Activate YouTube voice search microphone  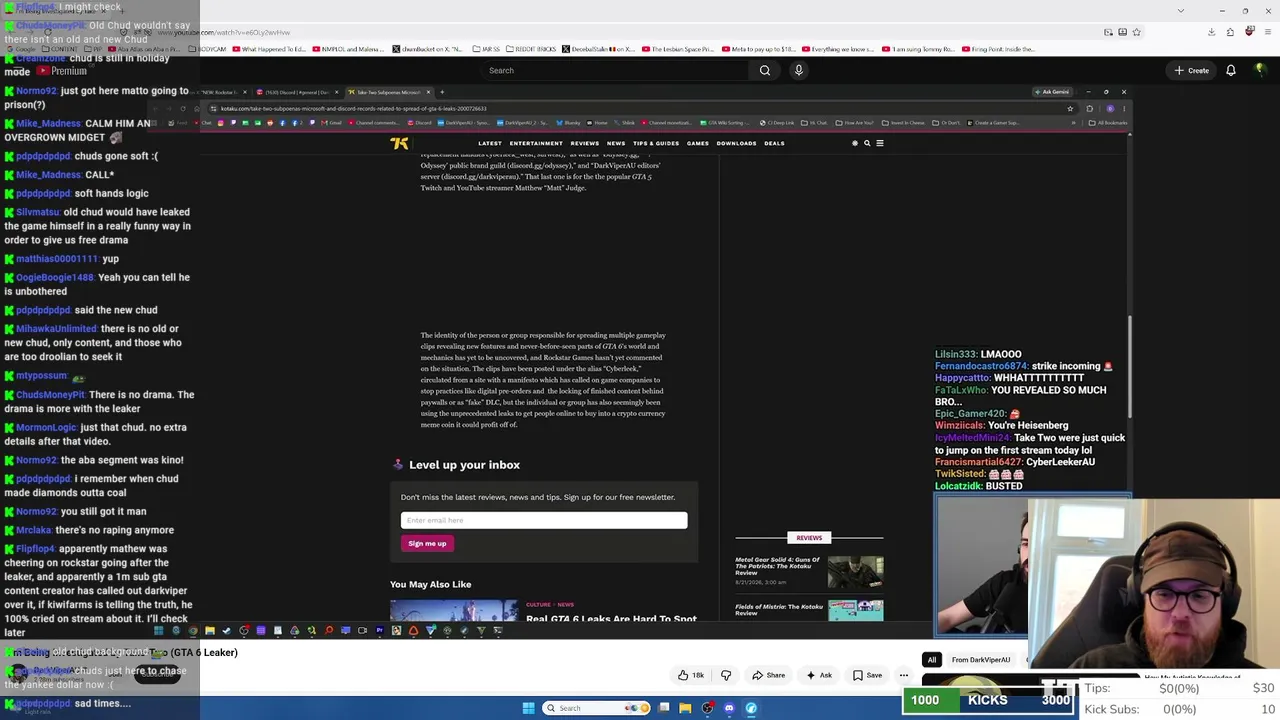click(798, 70)
